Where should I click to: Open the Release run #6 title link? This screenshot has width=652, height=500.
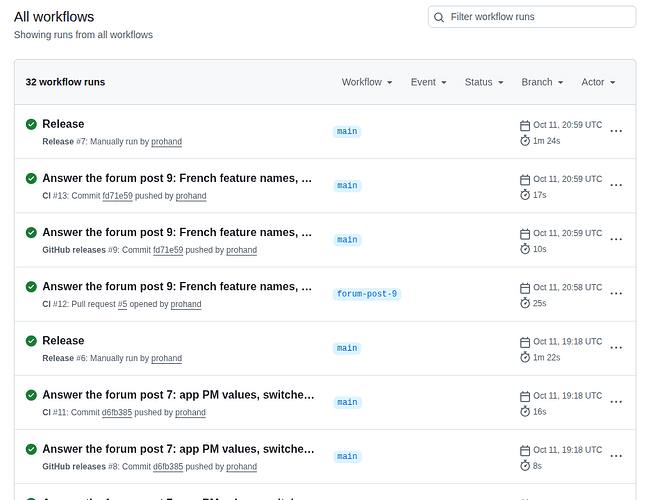[x=63, y=341]
